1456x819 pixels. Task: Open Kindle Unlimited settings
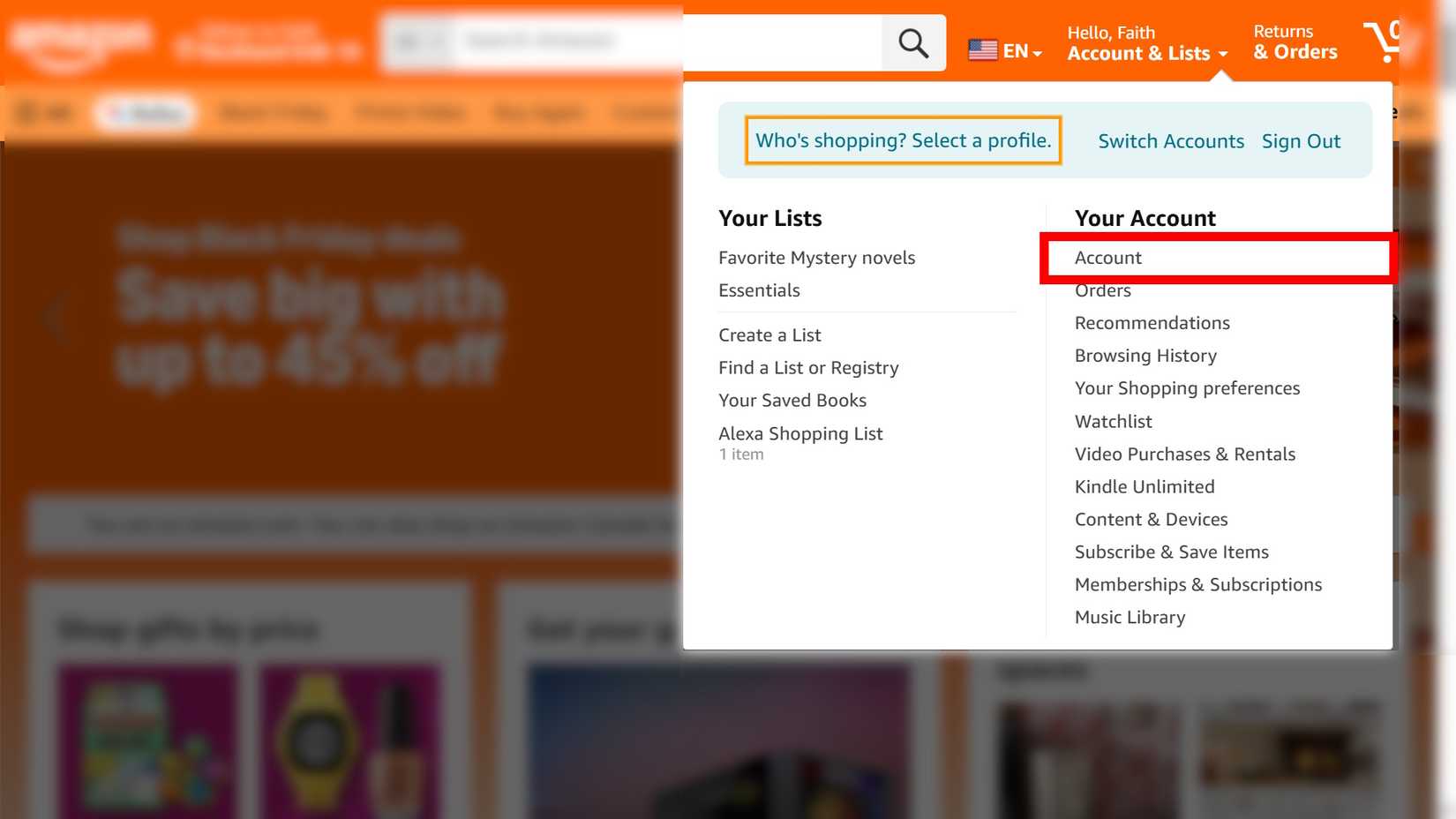point(1144,486)
